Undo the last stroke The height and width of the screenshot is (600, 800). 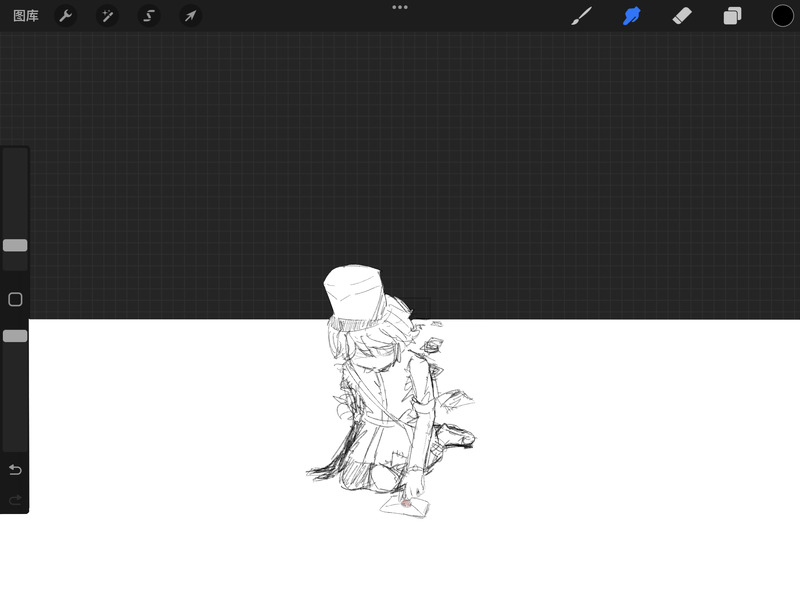15,469
